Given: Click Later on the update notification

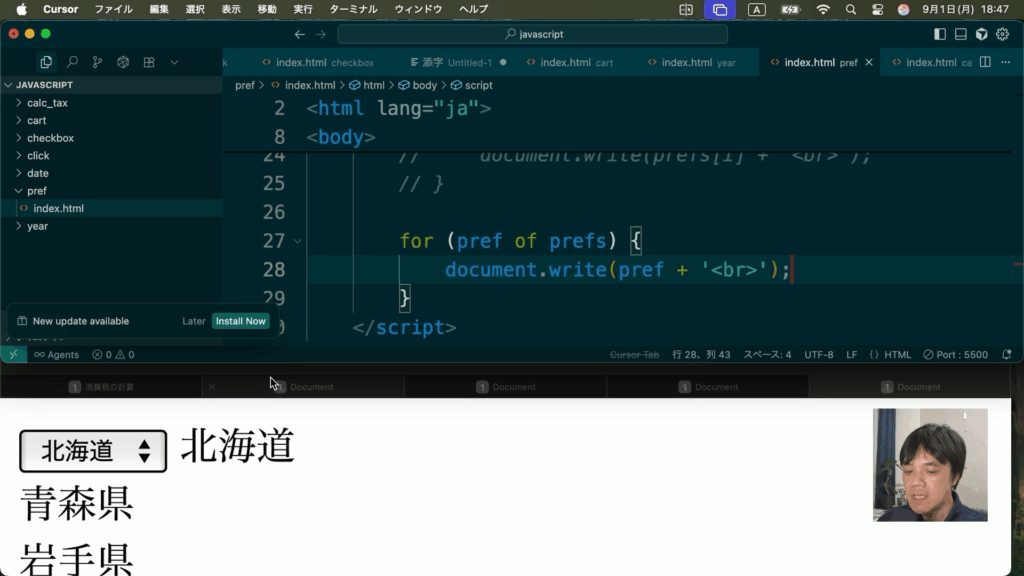Looking at the screenshot, I should (x=193, y=321).
